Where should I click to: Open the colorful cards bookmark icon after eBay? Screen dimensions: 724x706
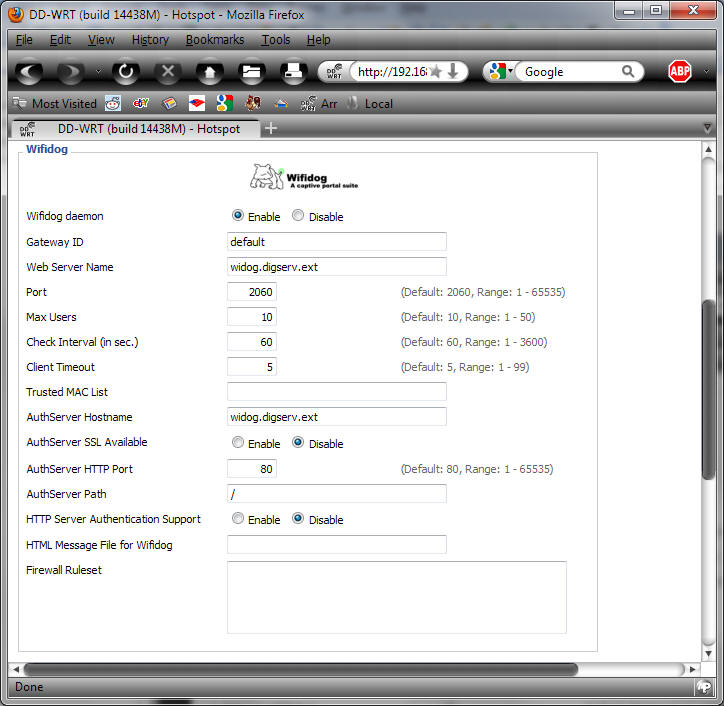coord(169,103)
